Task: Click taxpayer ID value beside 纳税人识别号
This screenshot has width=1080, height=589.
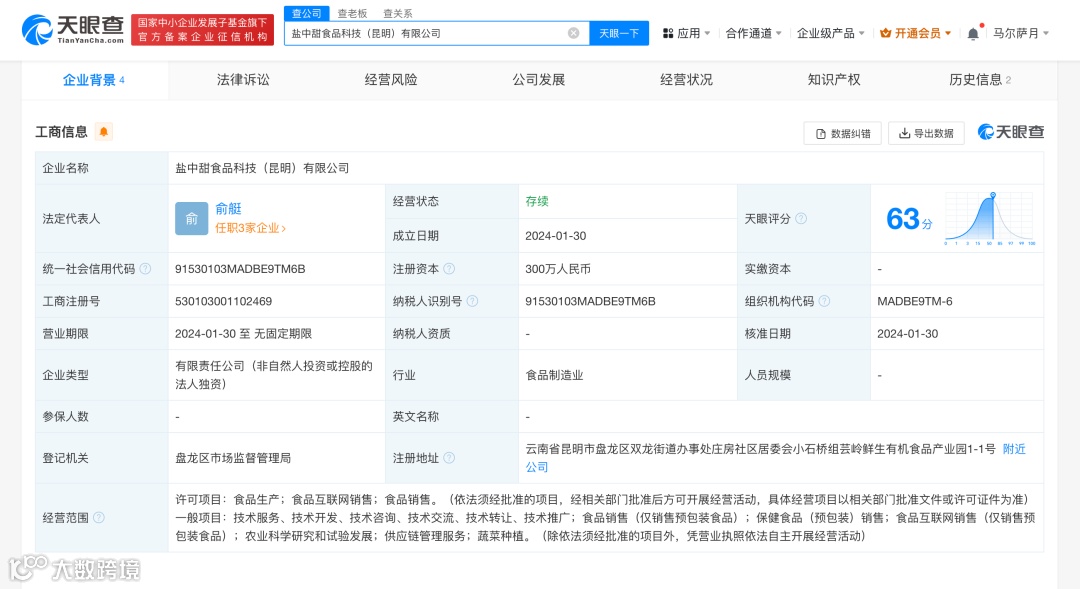Action: tap(590, 301)
